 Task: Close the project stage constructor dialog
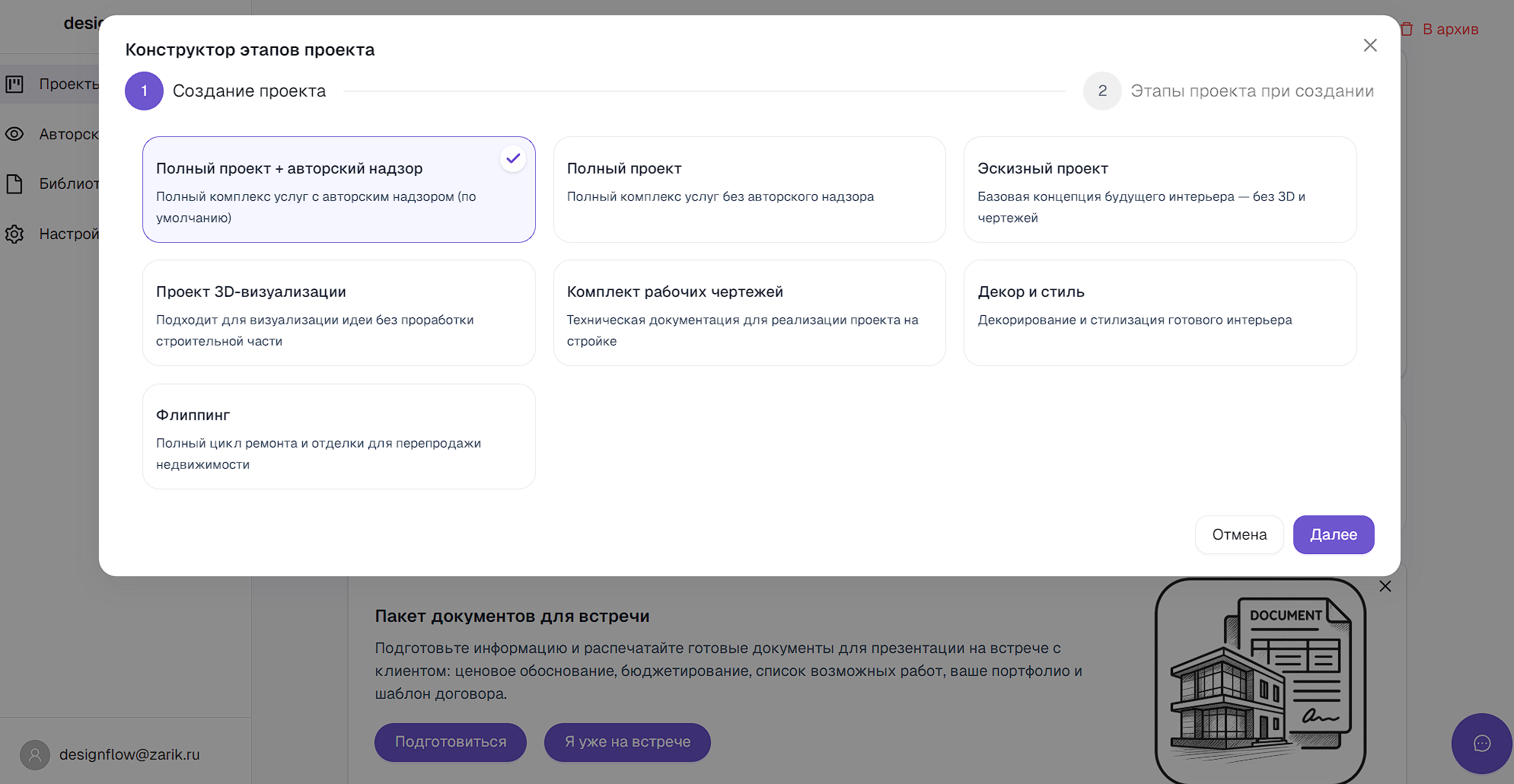[1370, 46]
